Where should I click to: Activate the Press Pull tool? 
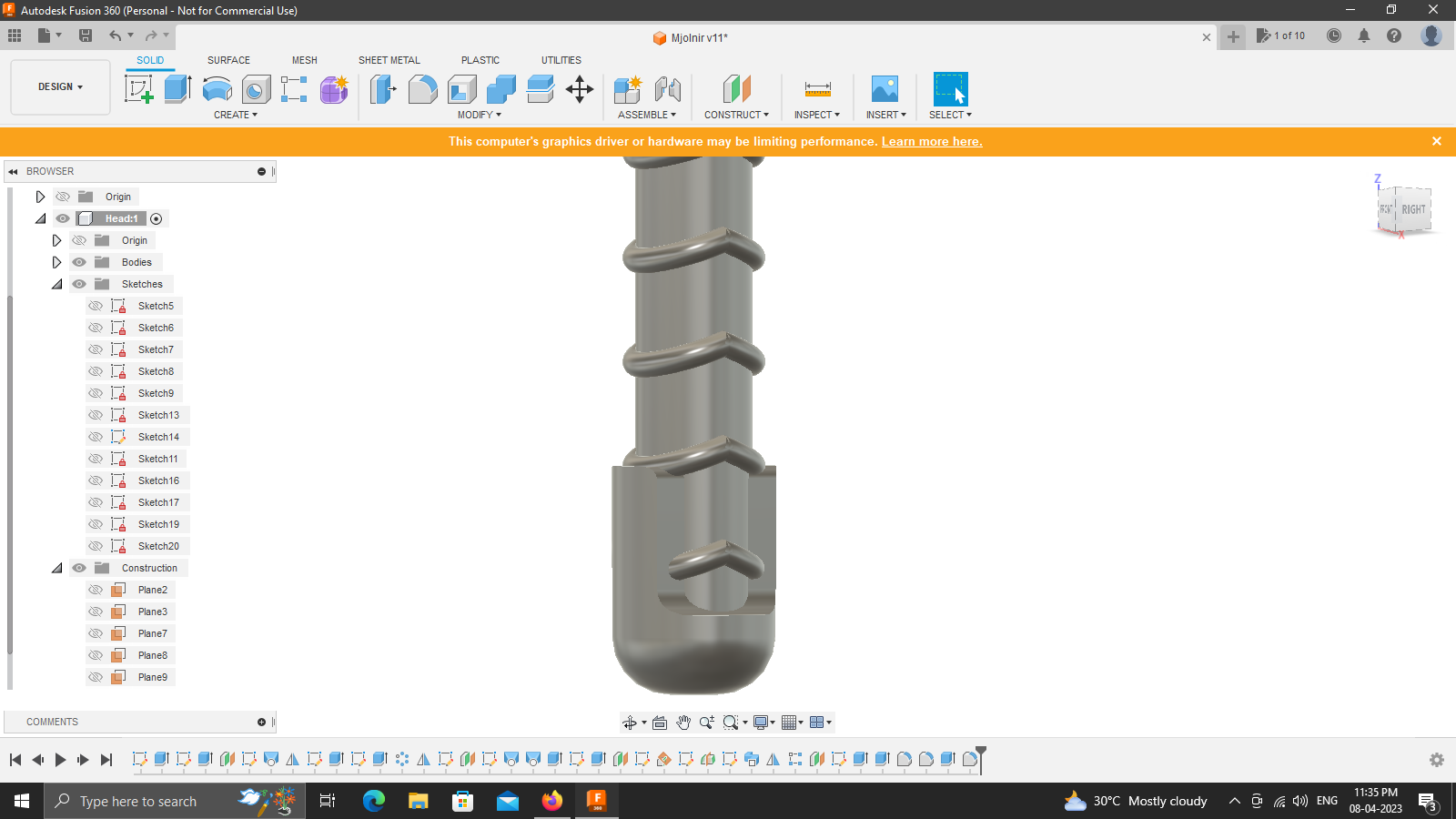pos(383,88)
